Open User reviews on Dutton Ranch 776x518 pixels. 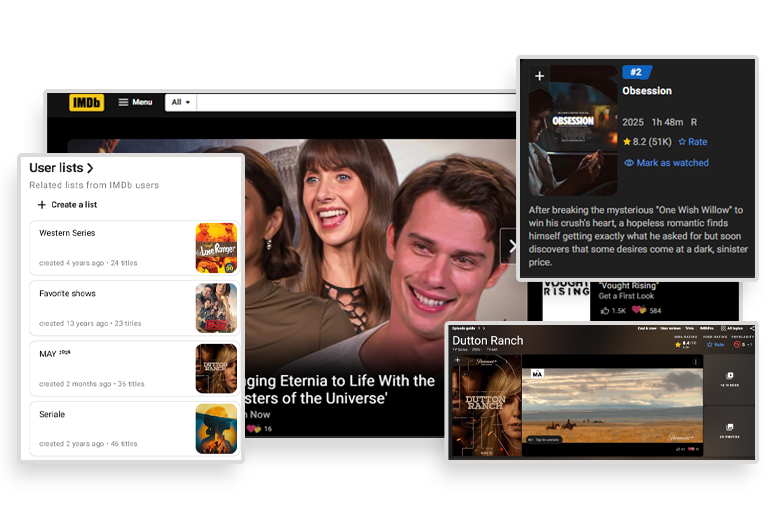pyautogui.click(x=671, y=329)
